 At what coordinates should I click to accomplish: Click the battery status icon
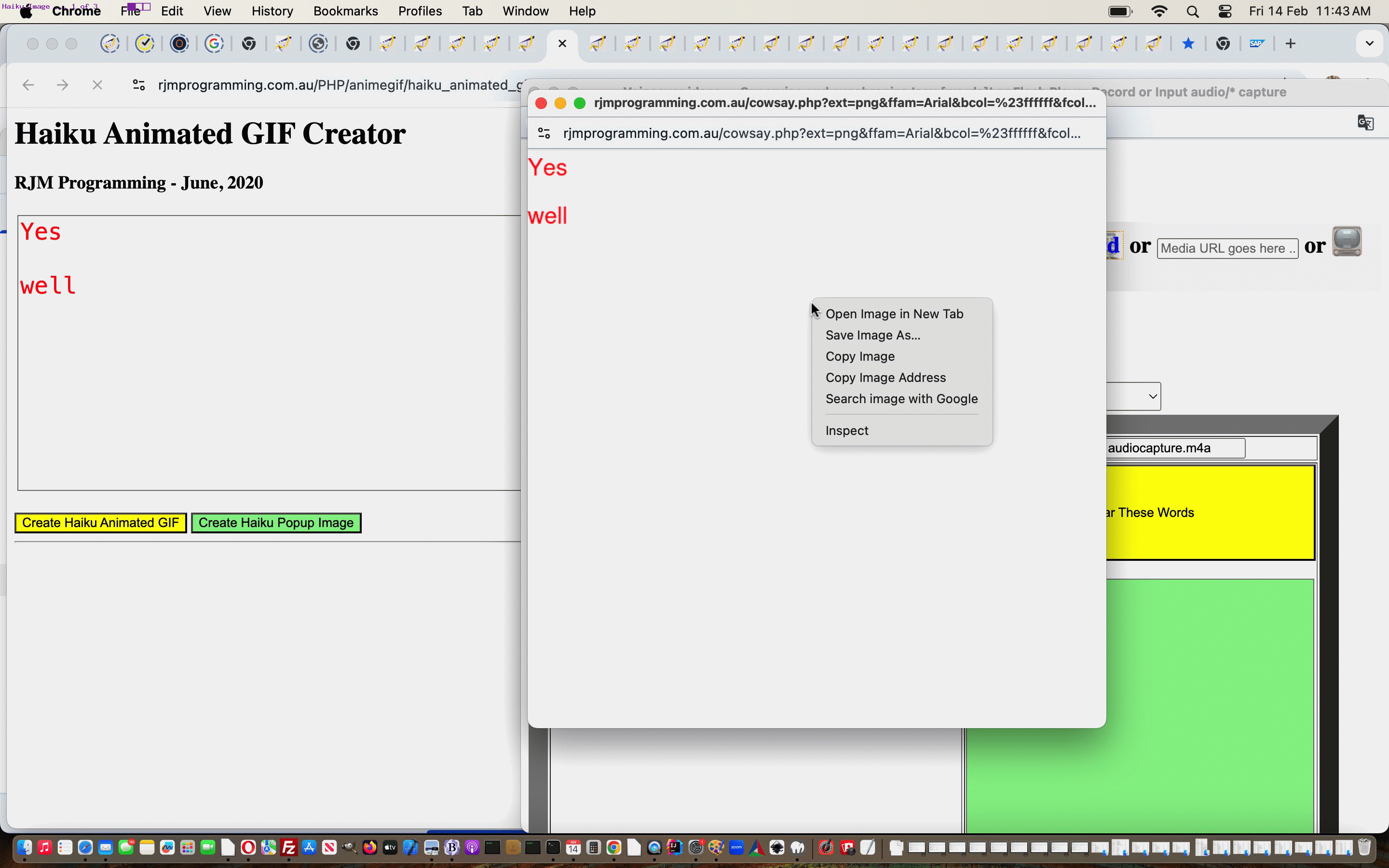point(1120,11)
